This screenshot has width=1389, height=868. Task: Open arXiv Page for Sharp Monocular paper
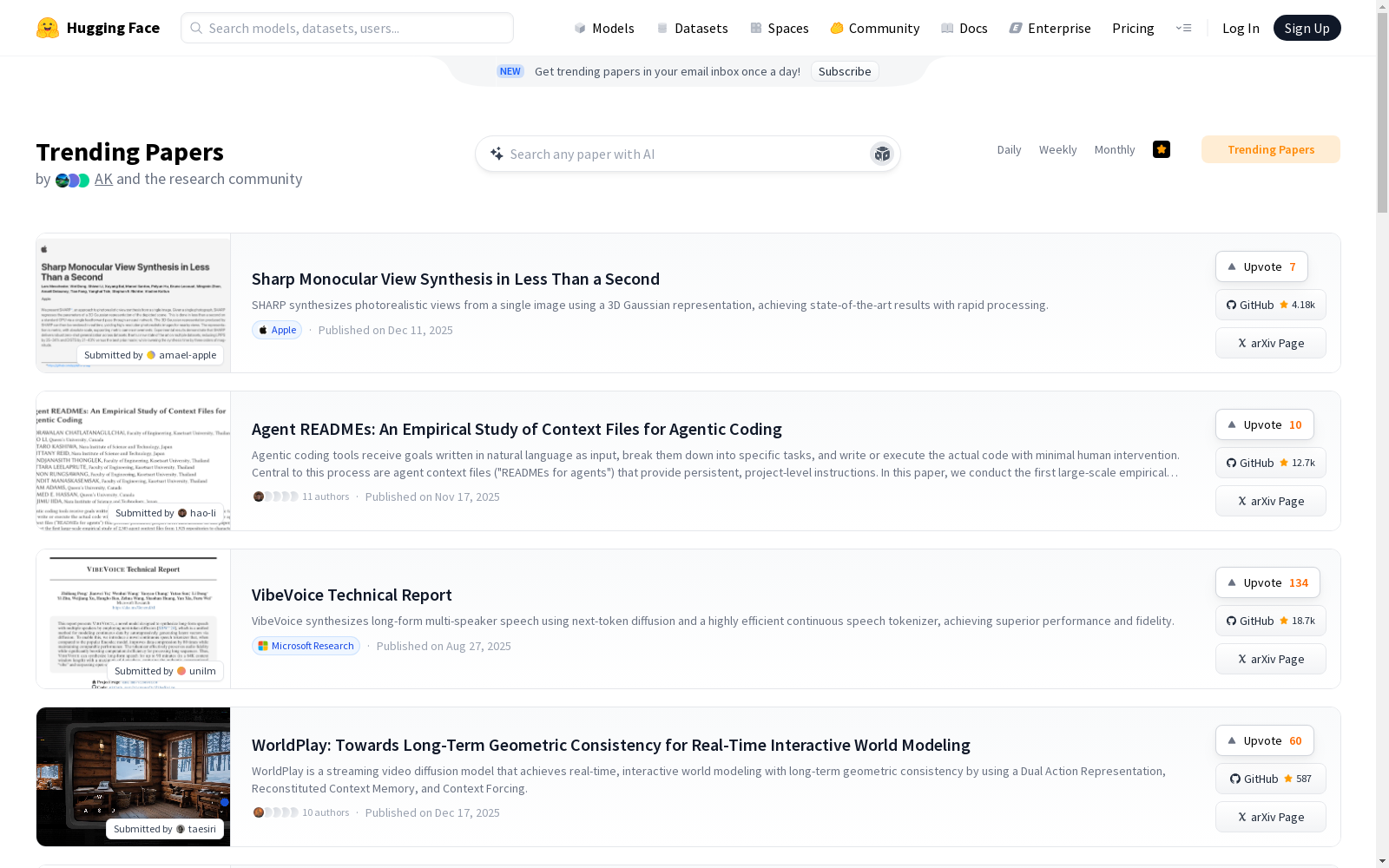pos(1270,343)
